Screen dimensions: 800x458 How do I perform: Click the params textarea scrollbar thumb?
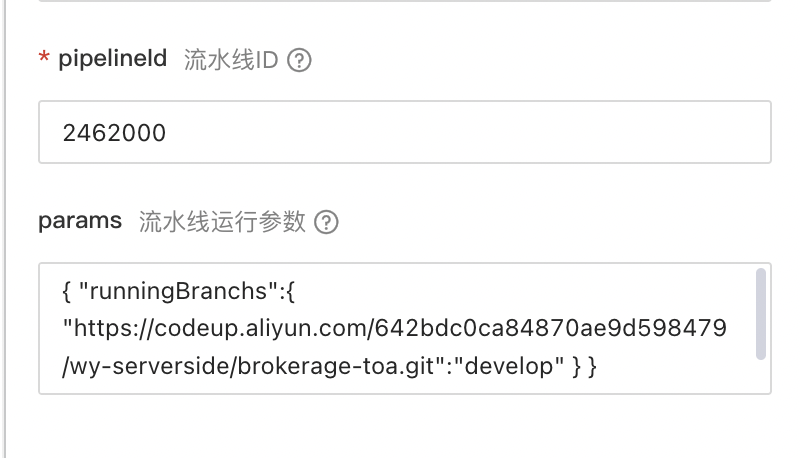[761, 313]
